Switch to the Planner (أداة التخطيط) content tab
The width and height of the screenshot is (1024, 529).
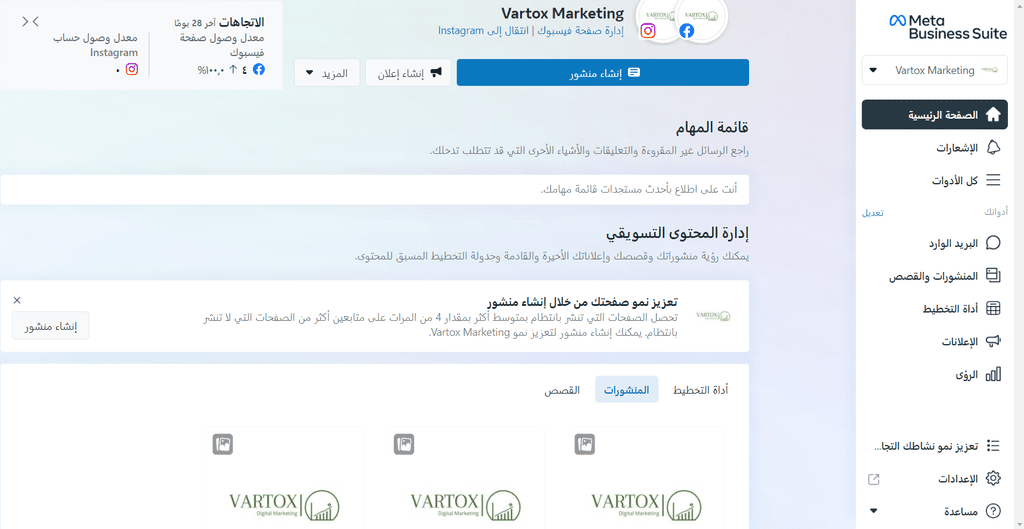(700, 391)
